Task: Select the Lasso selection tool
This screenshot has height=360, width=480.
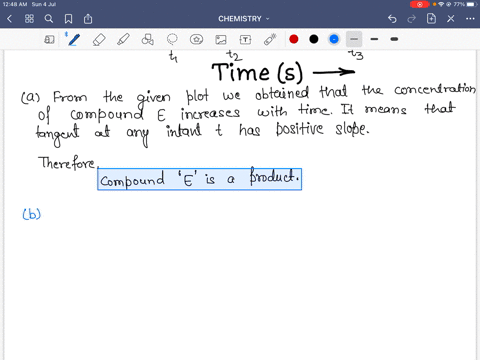Action: (x=172, y=39)
